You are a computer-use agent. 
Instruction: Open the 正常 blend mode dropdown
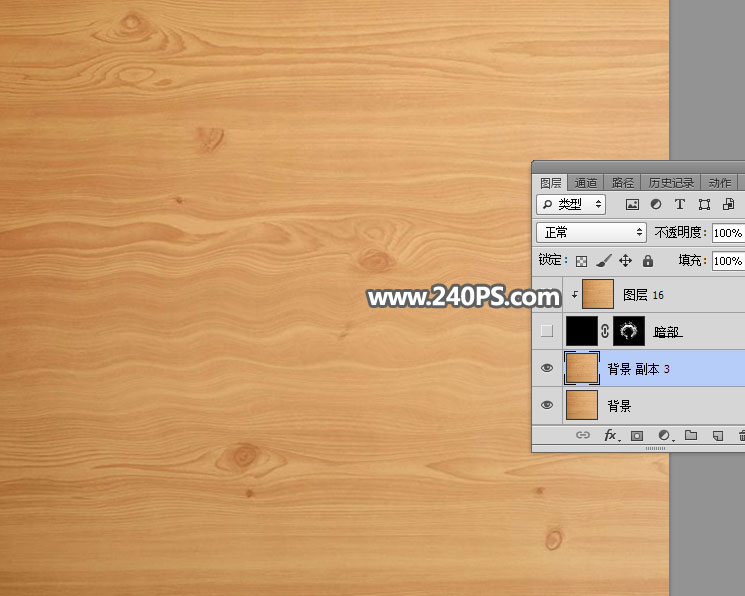(592, 232)
